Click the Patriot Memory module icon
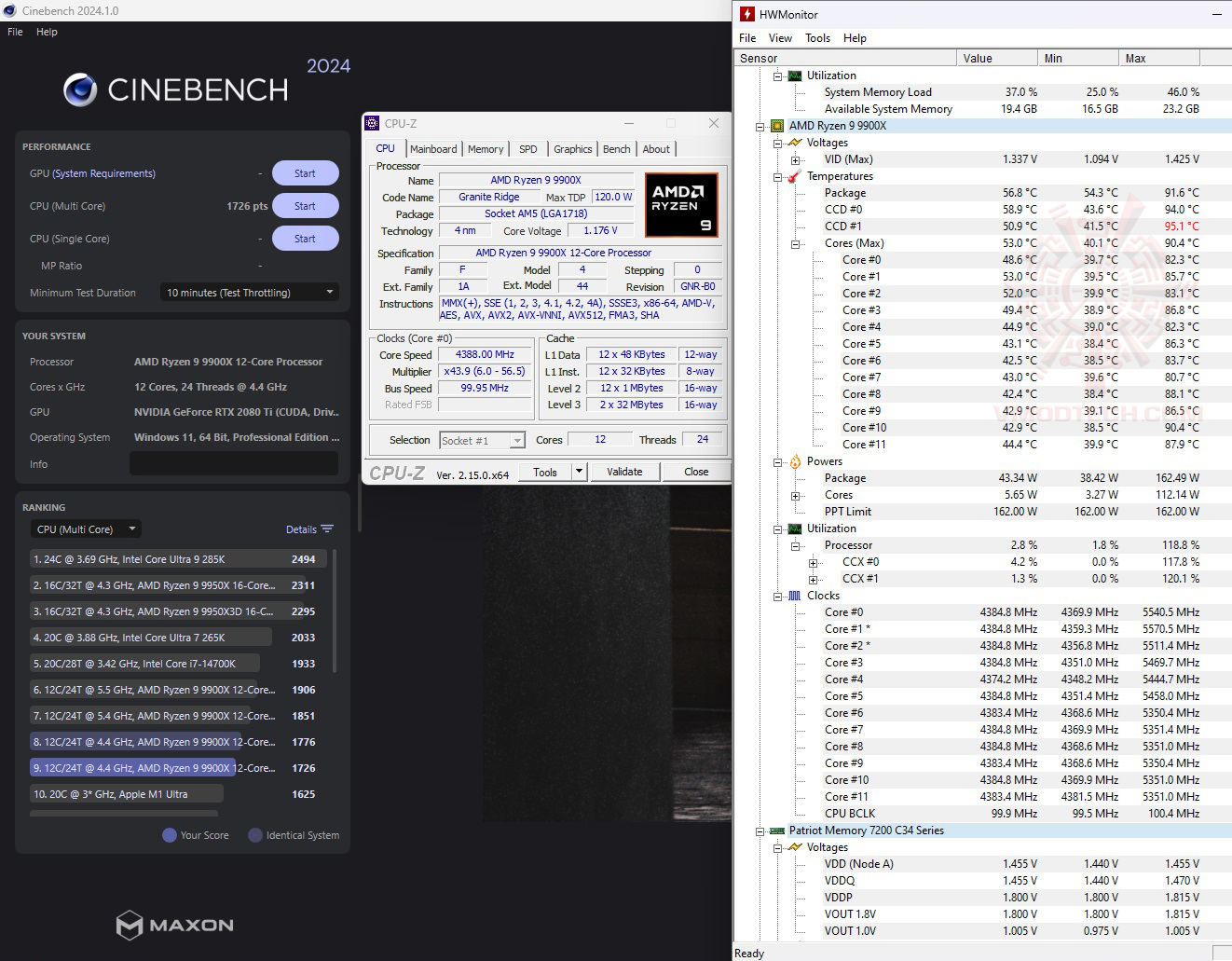Image resolution: width=1232 pixels, height=961 pixels. (x=777, y=831)
